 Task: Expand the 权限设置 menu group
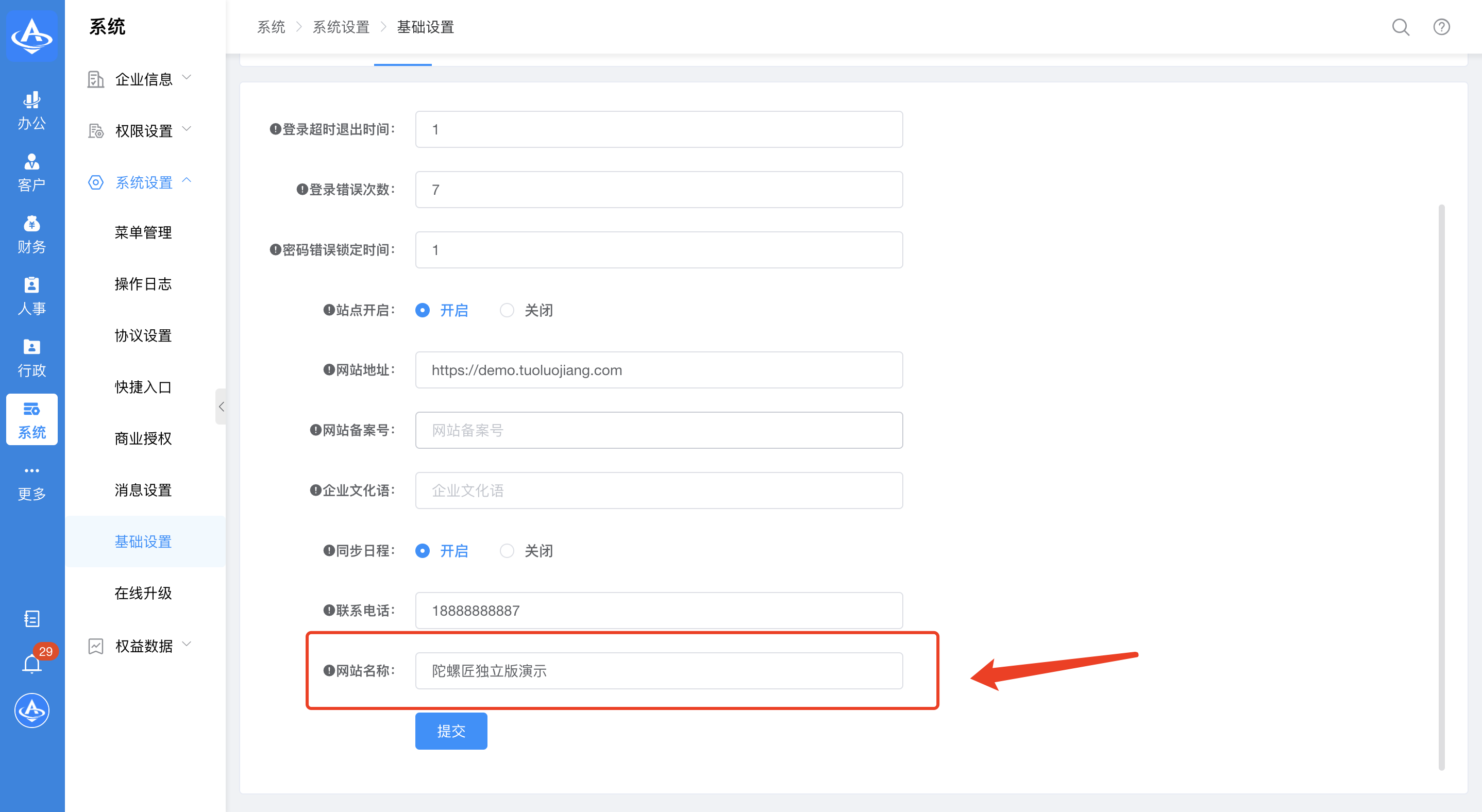[144, 130]
